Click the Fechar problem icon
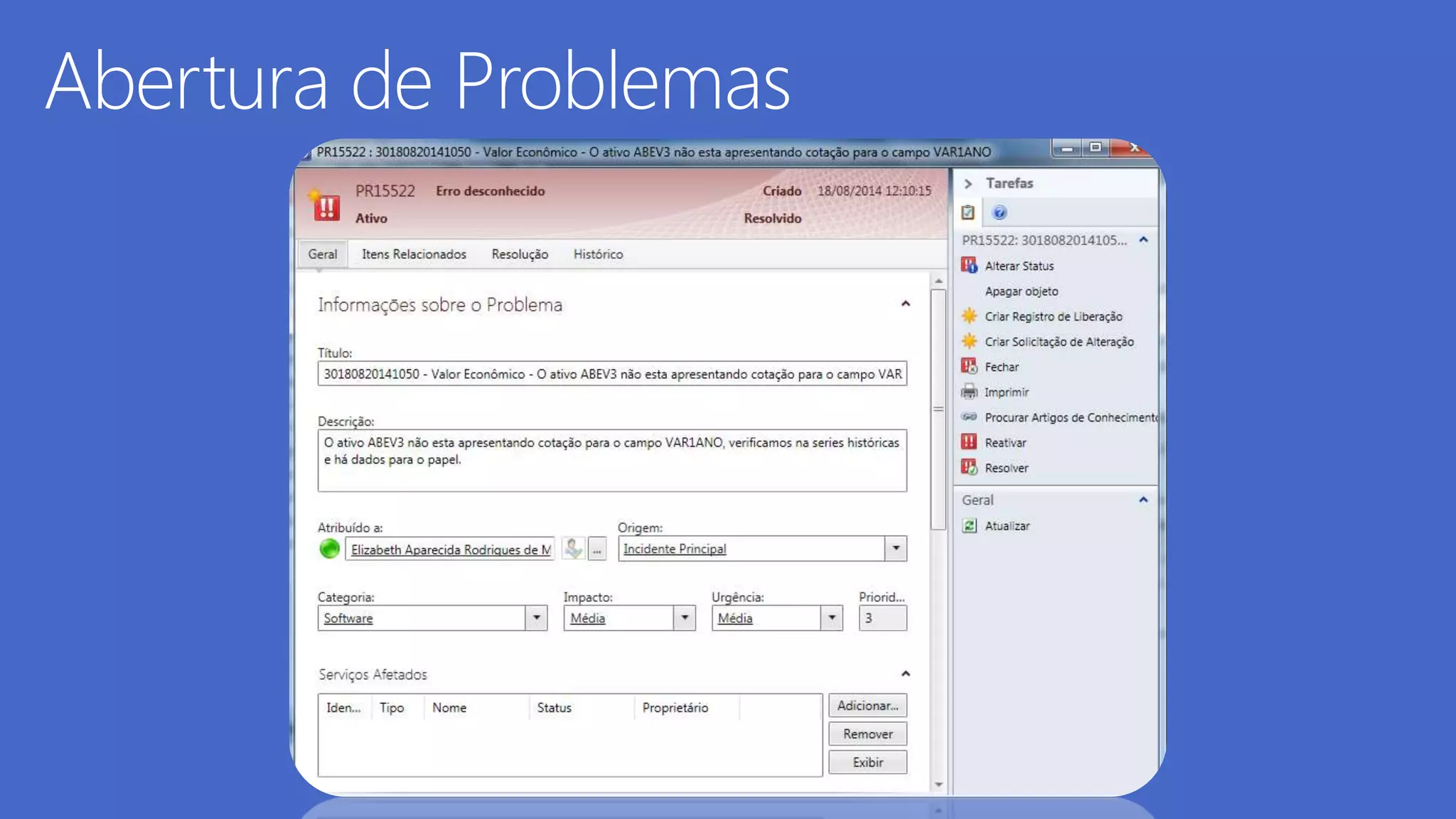1456x819 pixels. point(969,366)
